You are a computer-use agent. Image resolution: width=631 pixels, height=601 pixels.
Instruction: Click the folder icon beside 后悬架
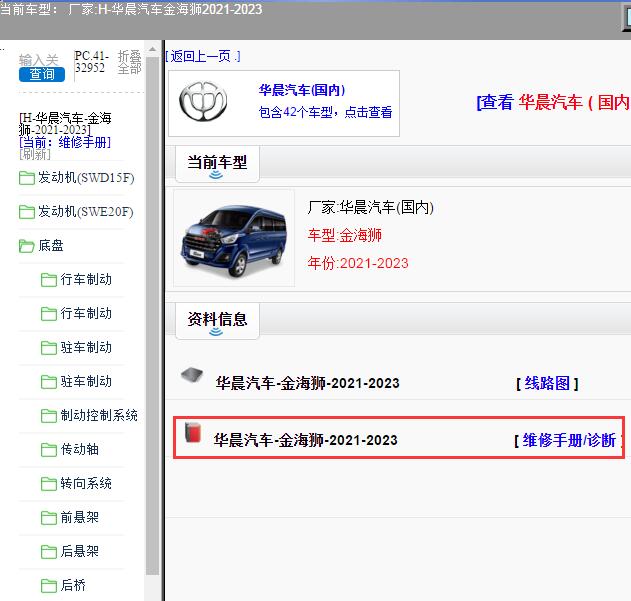point(49,552)
